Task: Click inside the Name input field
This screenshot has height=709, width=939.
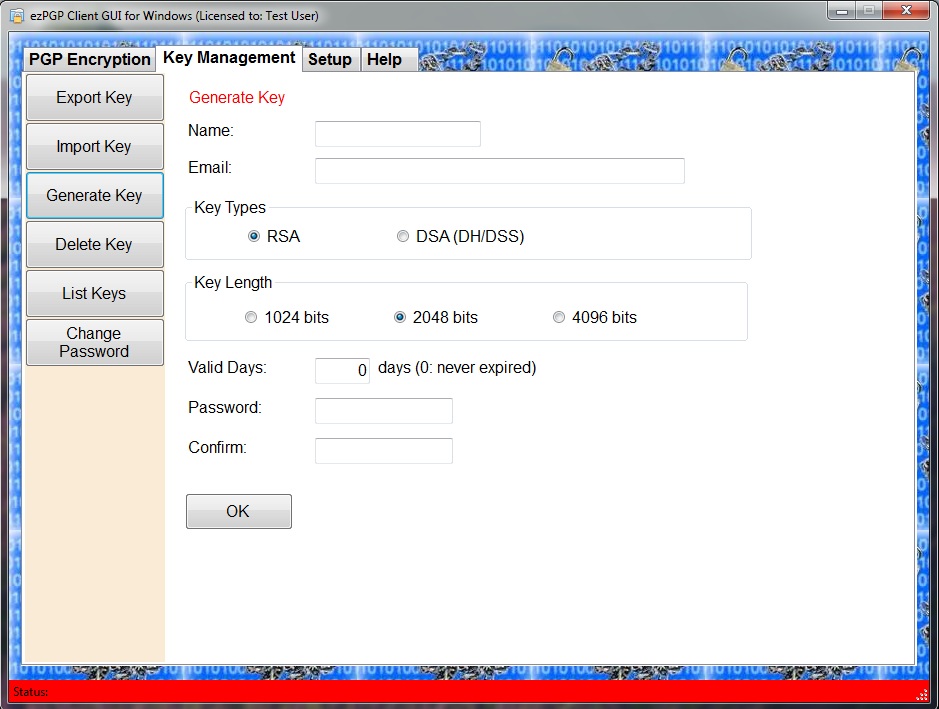Action: coord(397,133)
